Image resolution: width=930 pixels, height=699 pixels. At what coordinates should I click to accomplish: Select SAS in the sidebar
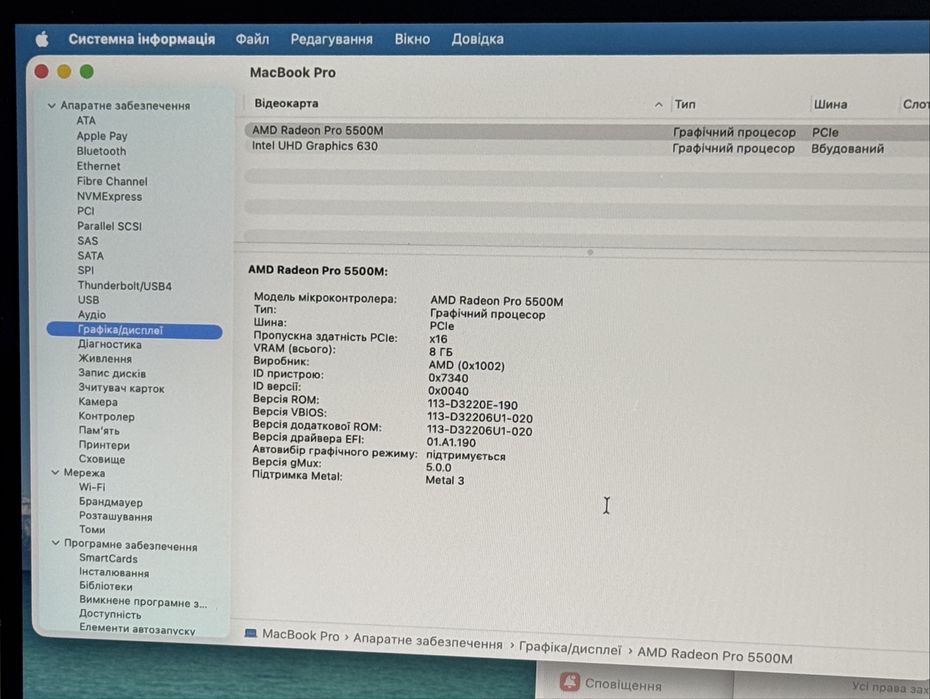88,241
